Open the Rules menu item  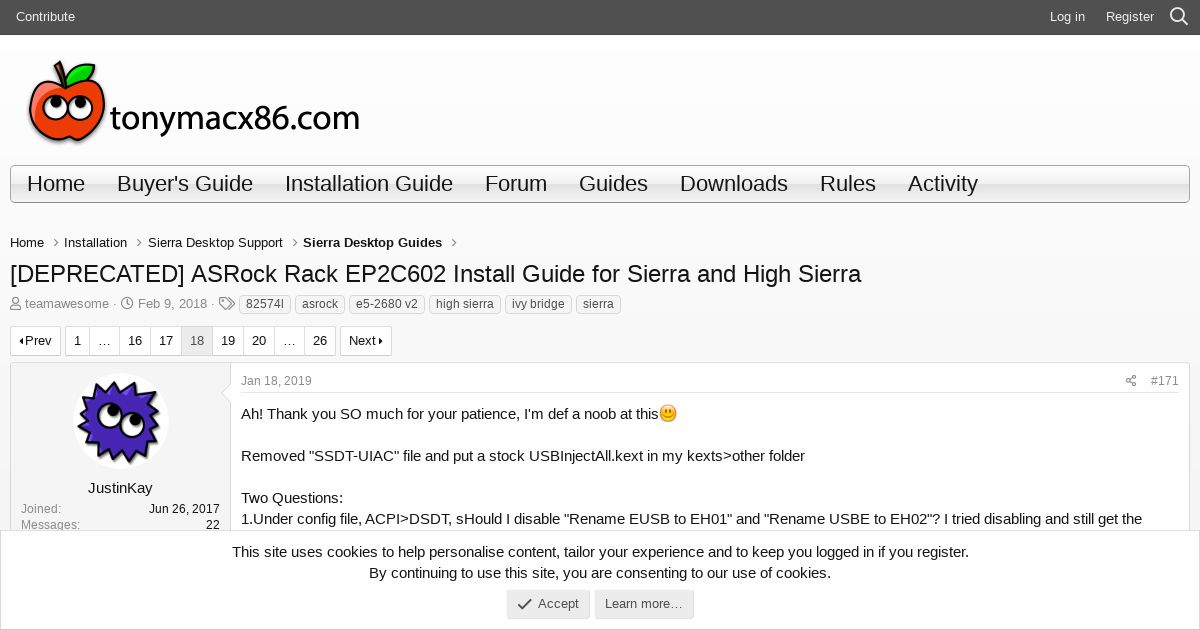pyautogui.click(x=848, y=184)
